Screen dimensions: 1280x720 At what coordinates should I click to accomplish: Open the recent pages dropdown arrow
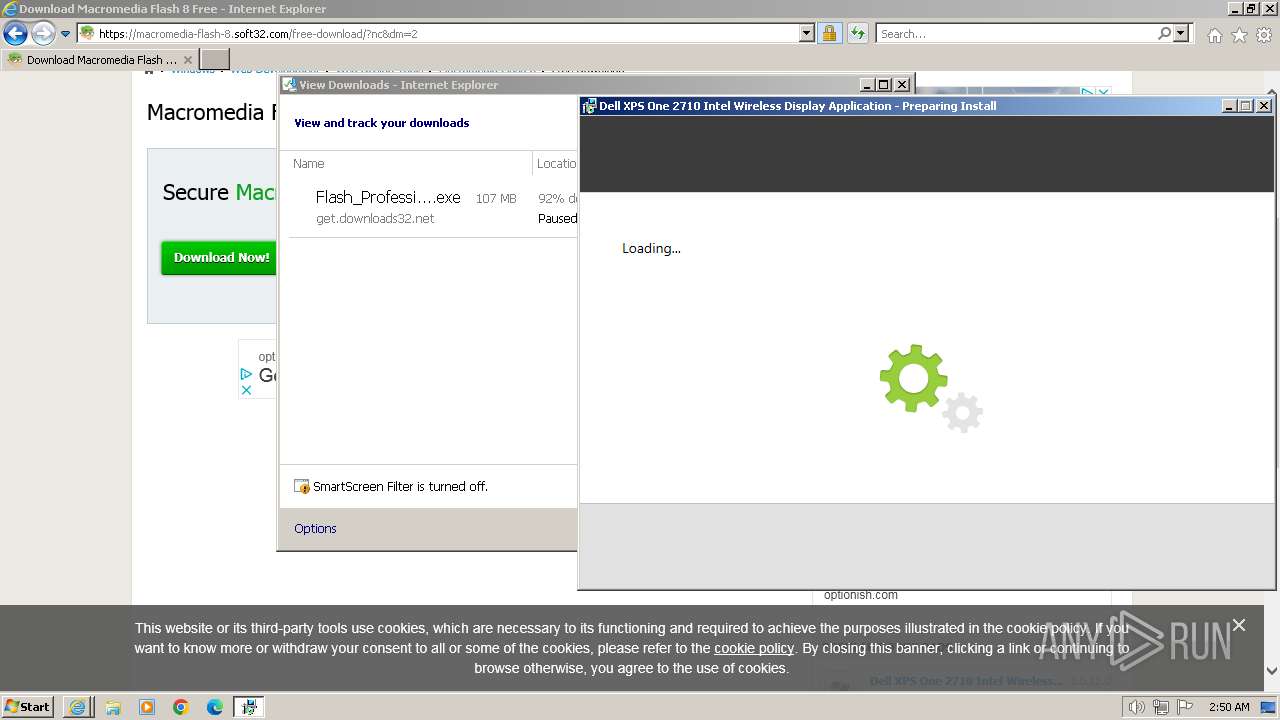pyautogui.click(x=65, y=34)
